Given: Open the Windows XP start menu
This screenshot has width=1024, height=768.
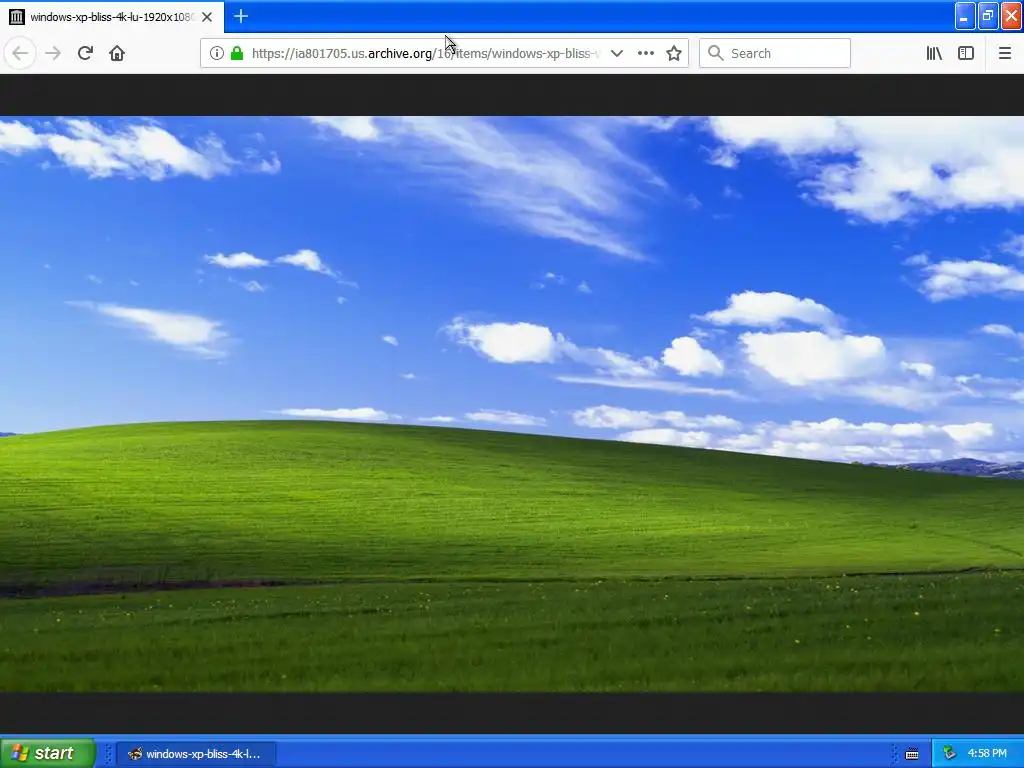Looking at the screenshot, I should coord(47,753).
